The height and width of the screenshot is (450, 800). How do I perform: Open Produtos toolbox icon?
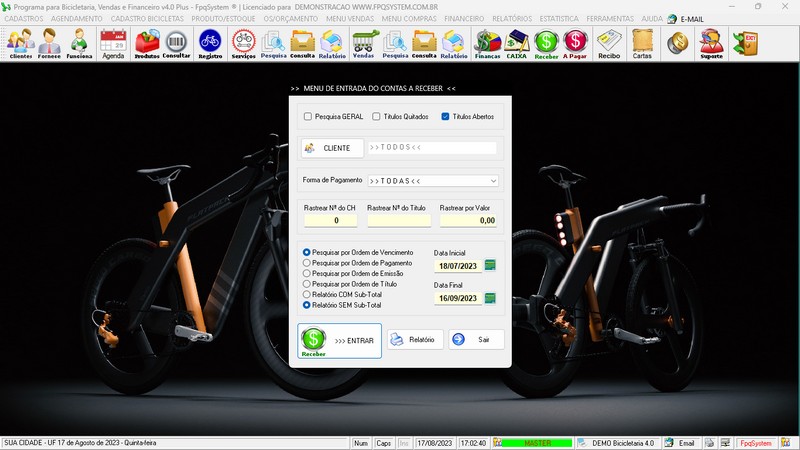click(x=147, y=43)
